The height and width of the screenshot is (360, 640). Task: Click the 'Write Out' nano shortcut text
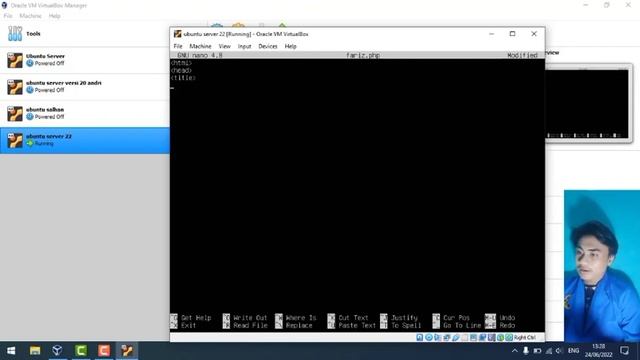(250, 318)
